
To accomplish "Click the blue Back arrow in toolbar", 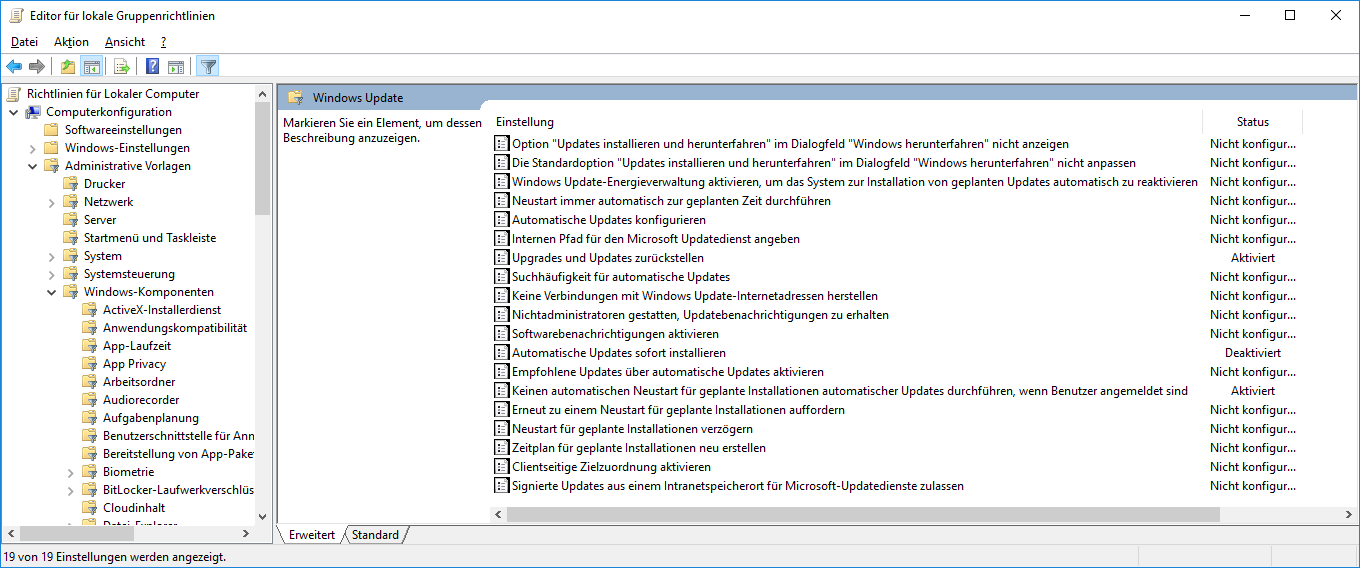I will point(14,67).
